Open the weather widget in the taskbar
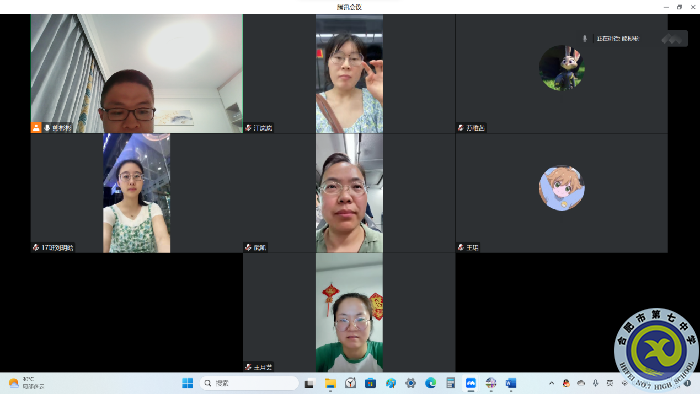Screen dimensions: 700x394 pos(27,383)
